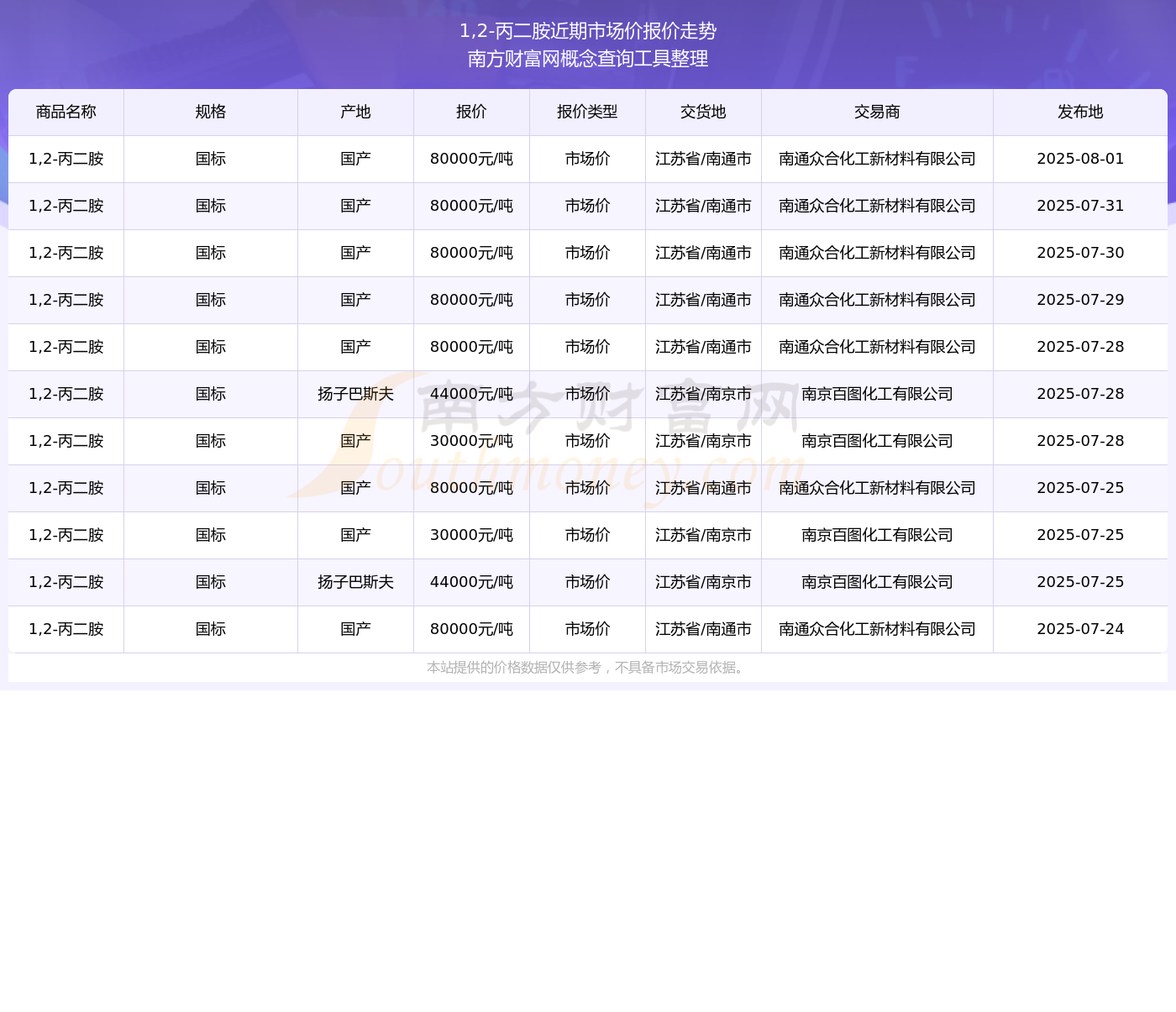Screen dimensions: 1176x1012
Task: Click "江苏省/南通市" in the 2025-07-31 row
Action: 704,206
